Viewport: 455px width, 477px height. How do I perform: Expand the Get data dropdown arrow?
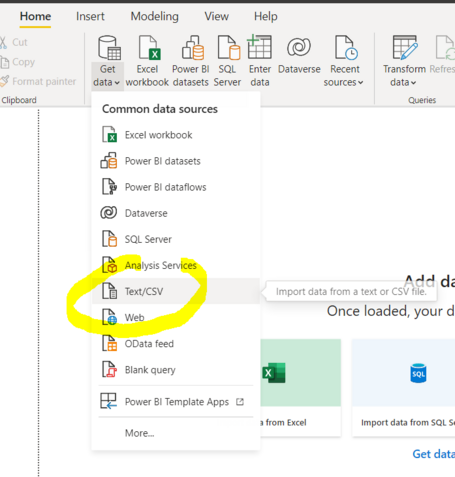coord(117,83)
